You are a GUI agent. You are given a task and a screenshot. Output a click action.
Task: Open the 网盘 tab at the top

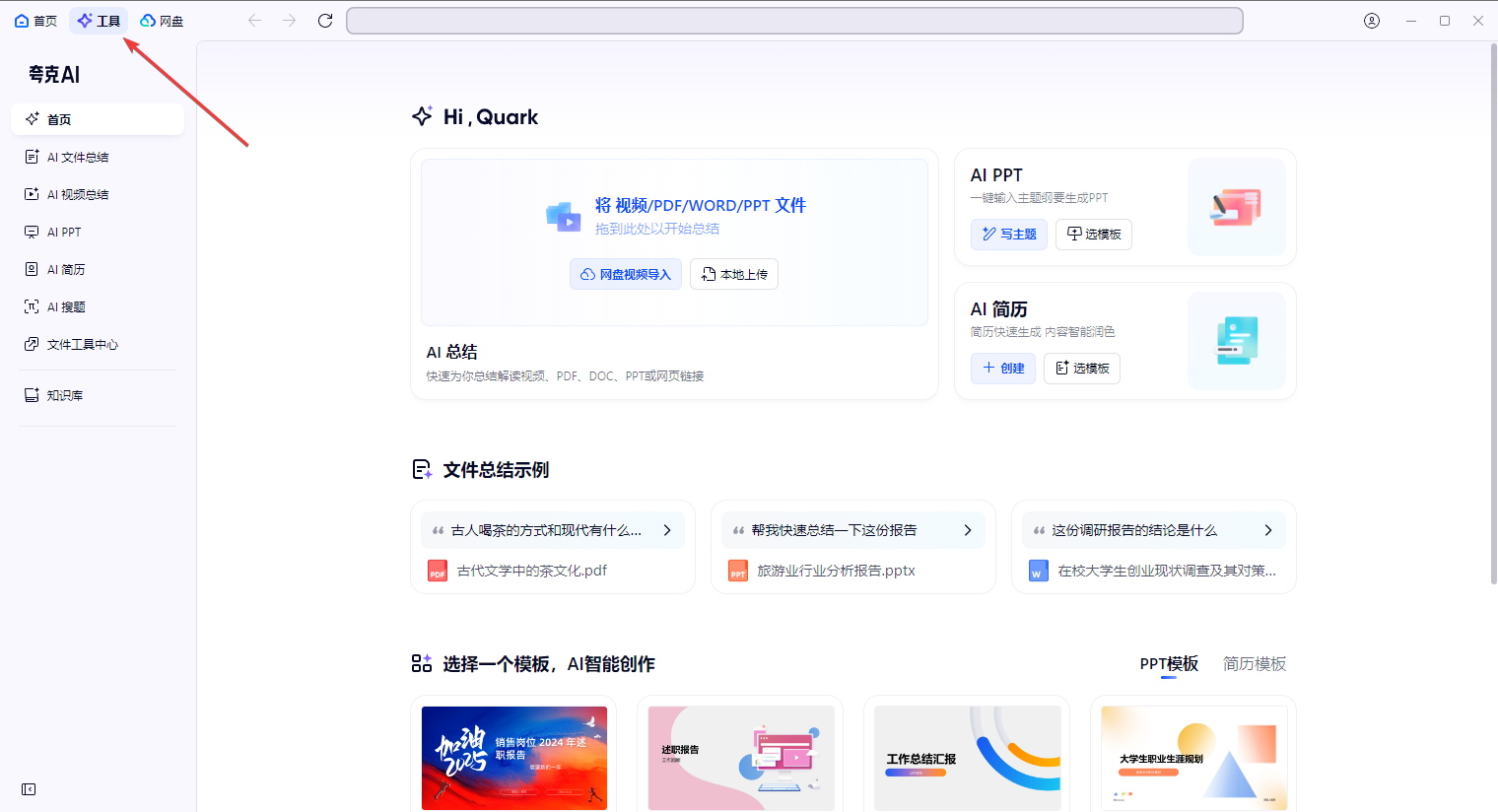point(162,20)
